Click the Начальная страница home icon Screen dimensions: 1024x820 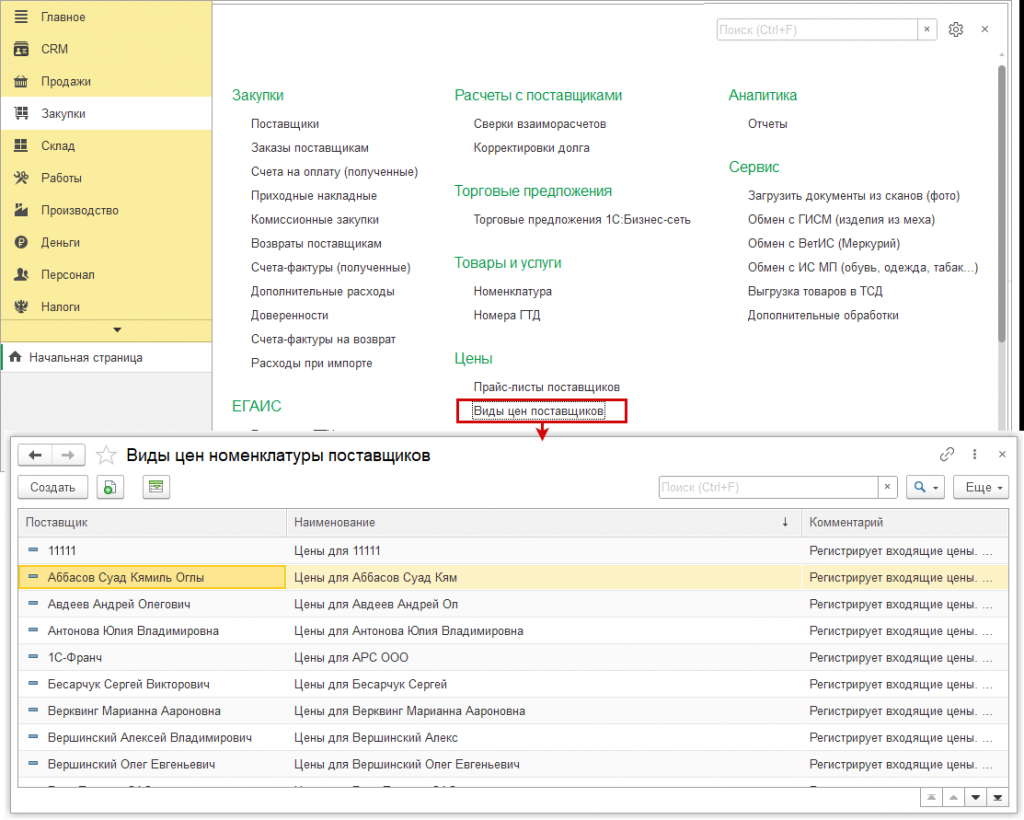pyautogui.click(x=16, y=357)
